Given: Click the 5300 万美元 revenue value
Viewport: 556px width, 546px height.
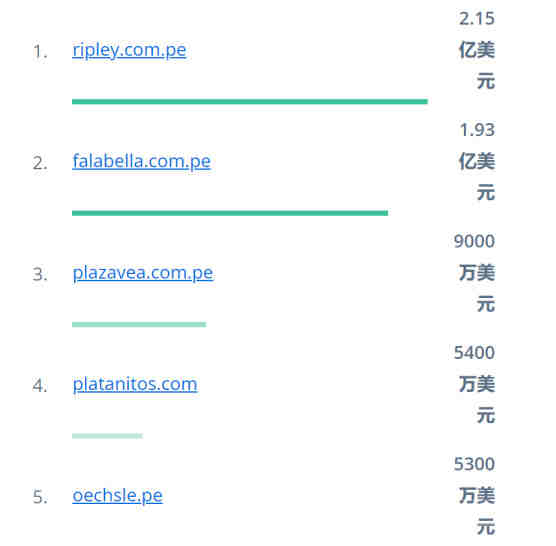Looking at the screenshot, I should pyautogui.click(x=474, y=495).
